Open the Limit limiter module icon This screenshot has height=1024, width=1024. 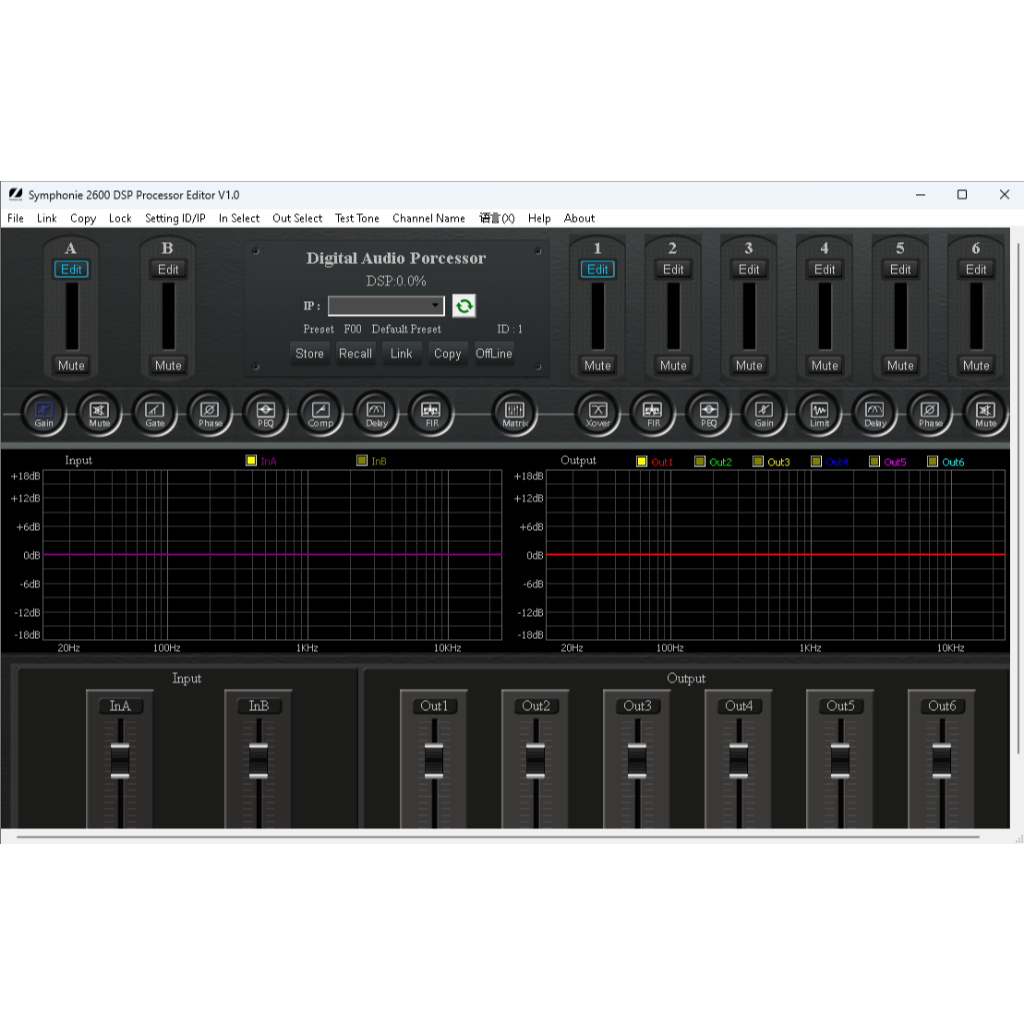coord(820,413)
